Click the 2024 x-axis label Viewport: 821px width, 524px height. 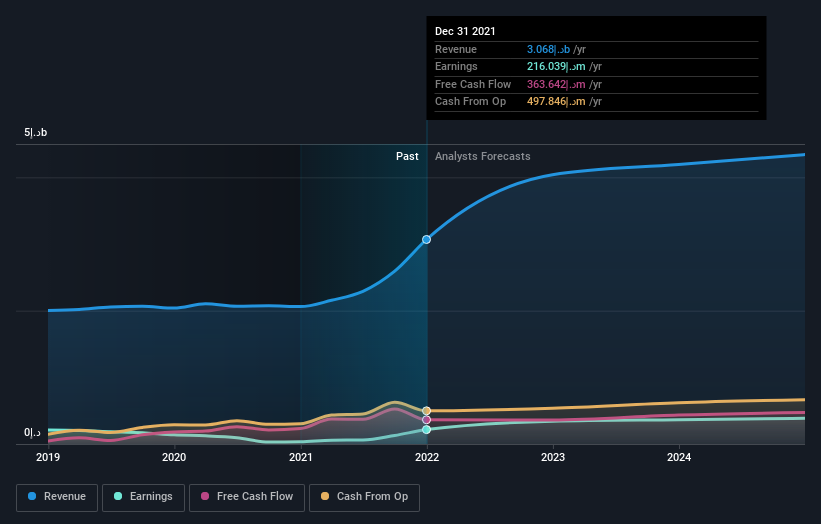[x=679, y=457]
